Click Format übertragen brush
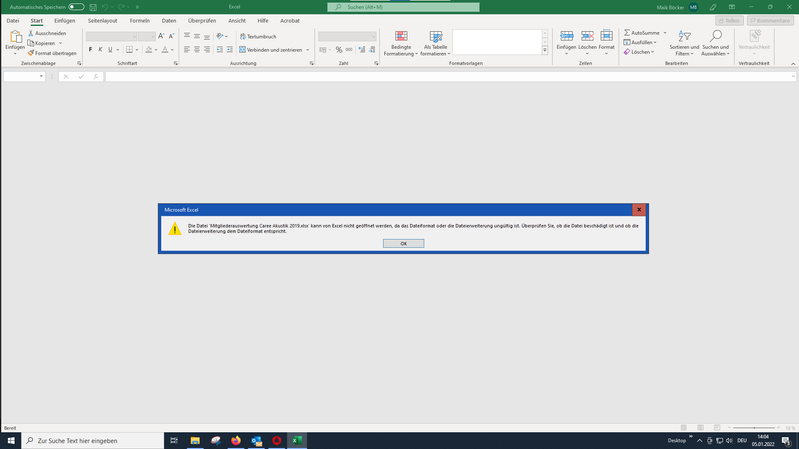Viewport: 799px width, 449px height. [x=31, y=53]
